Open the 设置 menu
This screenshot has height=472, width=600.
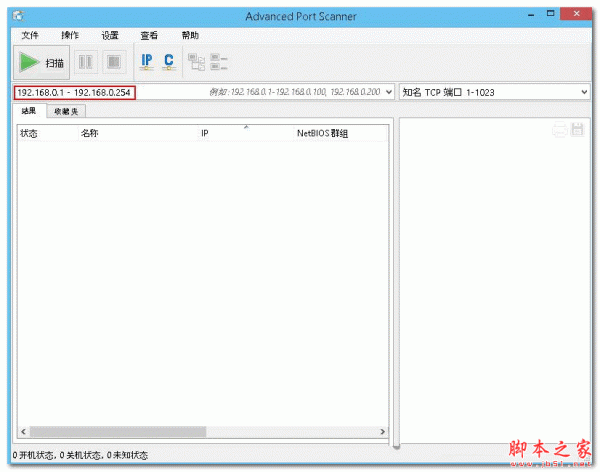tap(110, 36)
